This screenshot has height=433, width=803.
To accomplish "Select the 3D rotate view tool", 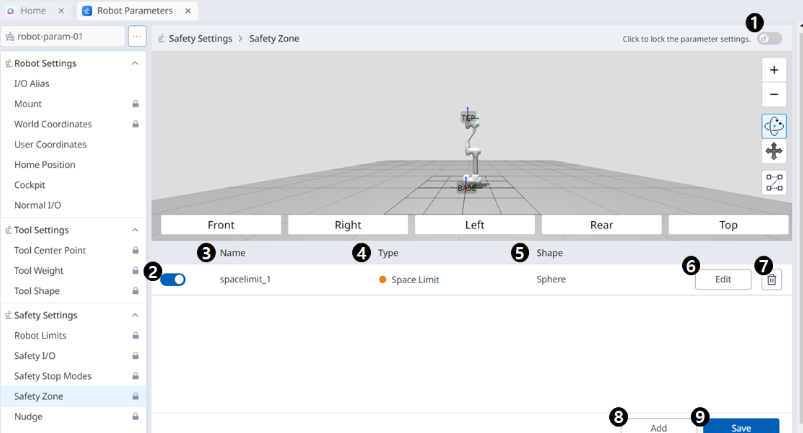I will pos(774,126).
